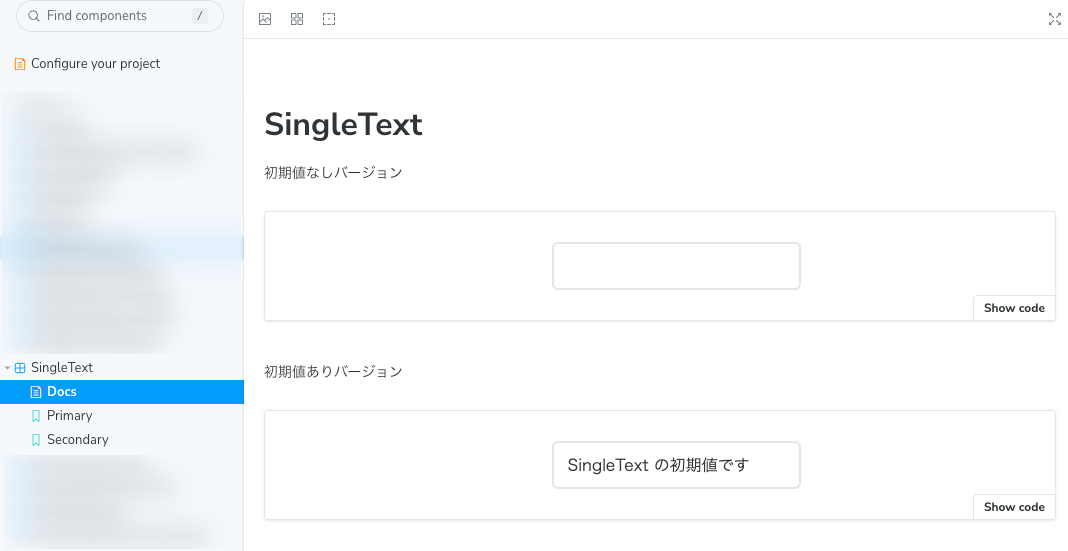Image resolution: width=1068 pixels, height=551 pixels.
Task: Open the Primary story
Action: point(122,415)
